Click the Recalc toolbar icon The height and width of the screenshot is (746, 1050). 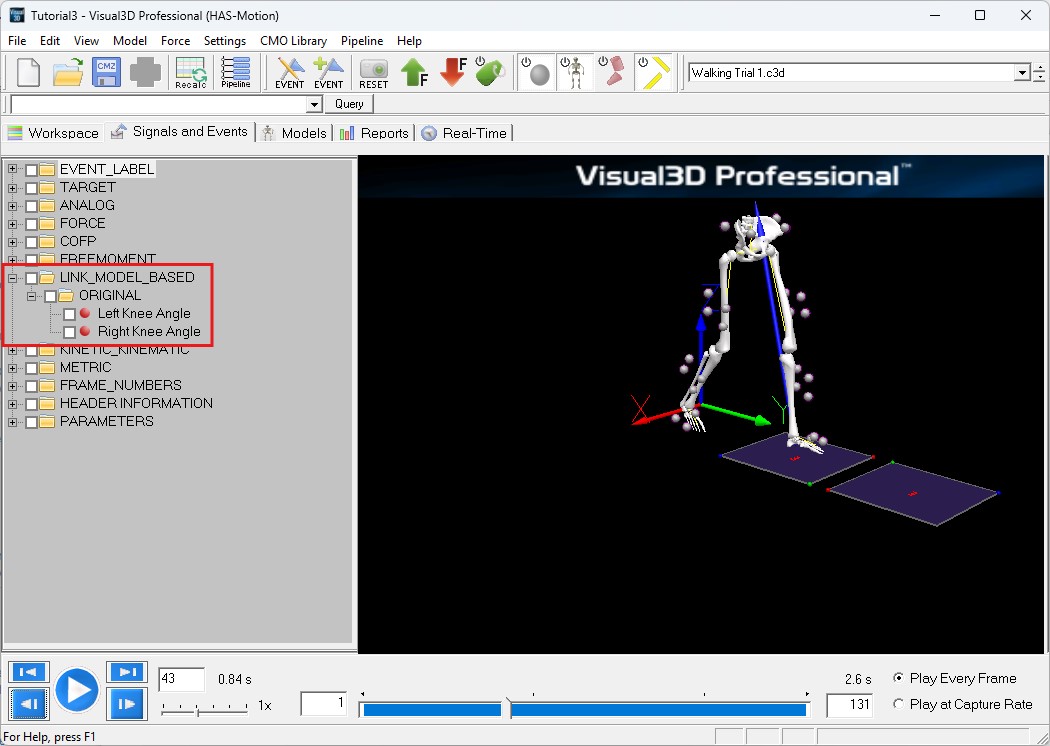(x=191, y=72)
